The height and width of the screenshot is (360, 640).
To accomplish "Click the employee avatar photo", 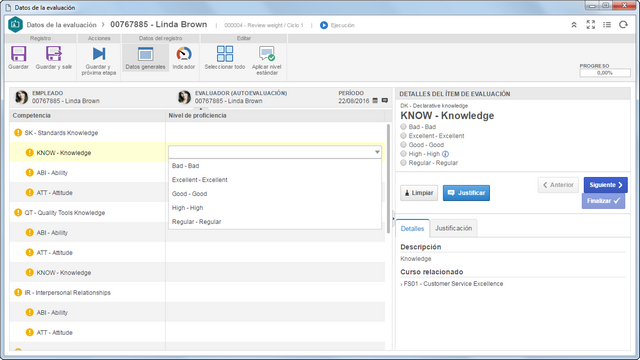I will coord(21,98).
